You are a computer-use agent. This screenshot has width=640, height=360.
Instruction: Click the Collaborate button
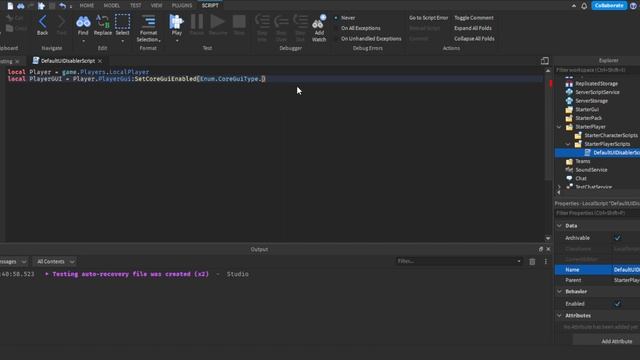click(x=609, y=6)
